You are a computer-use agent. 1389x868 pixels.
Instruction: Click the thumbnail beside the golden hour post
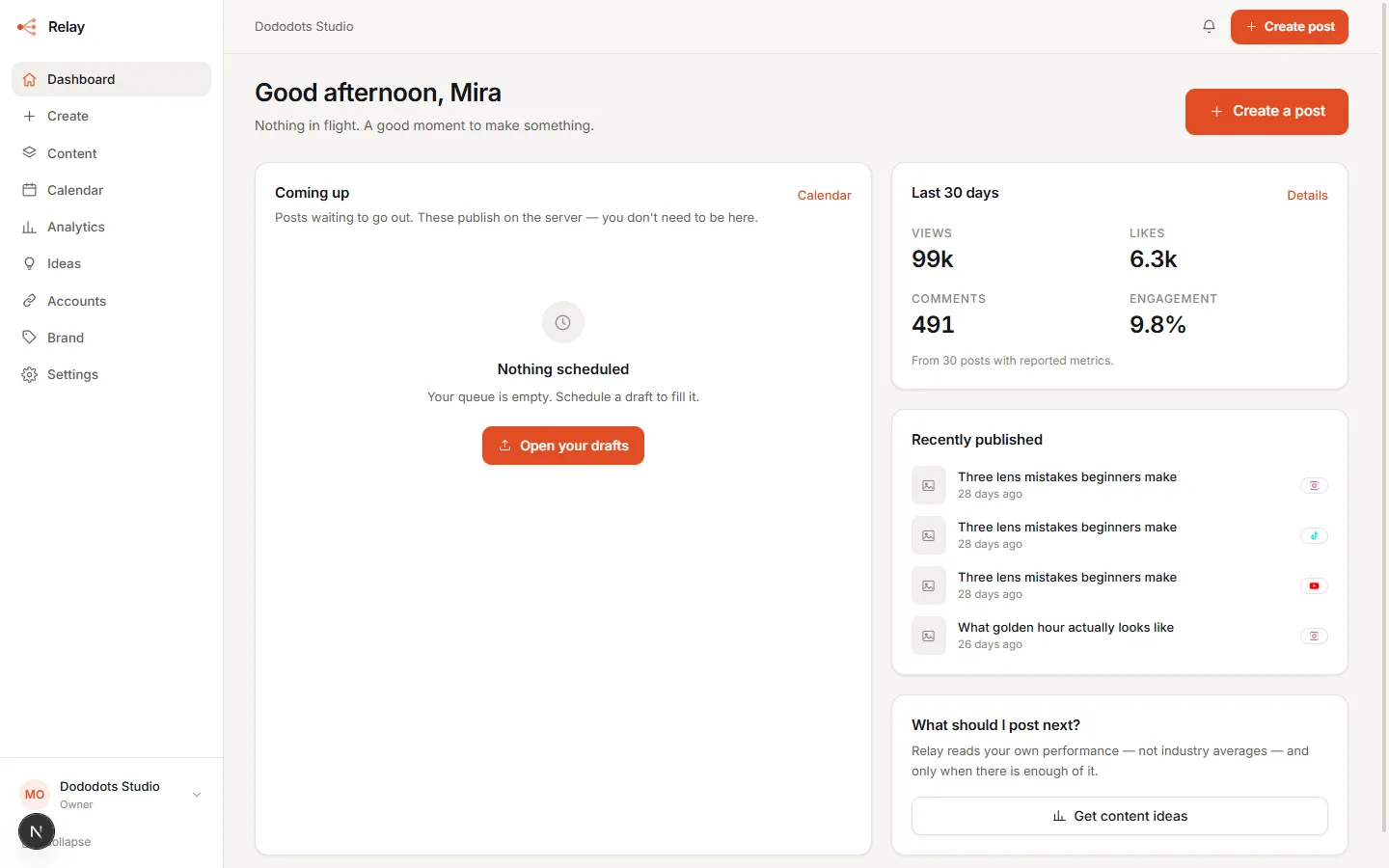click(x=929, y=636)
